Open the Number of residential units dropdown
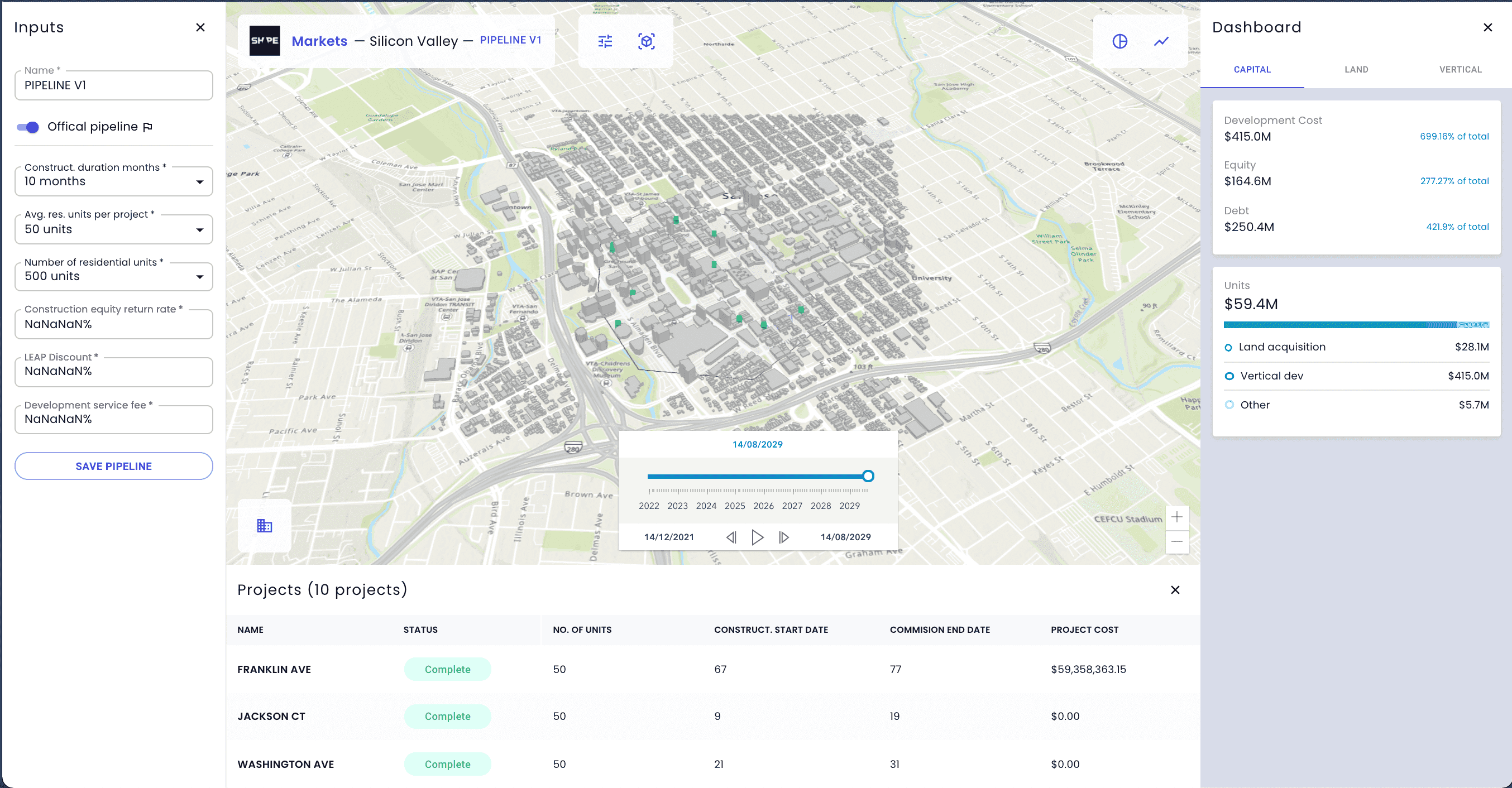 199,276
